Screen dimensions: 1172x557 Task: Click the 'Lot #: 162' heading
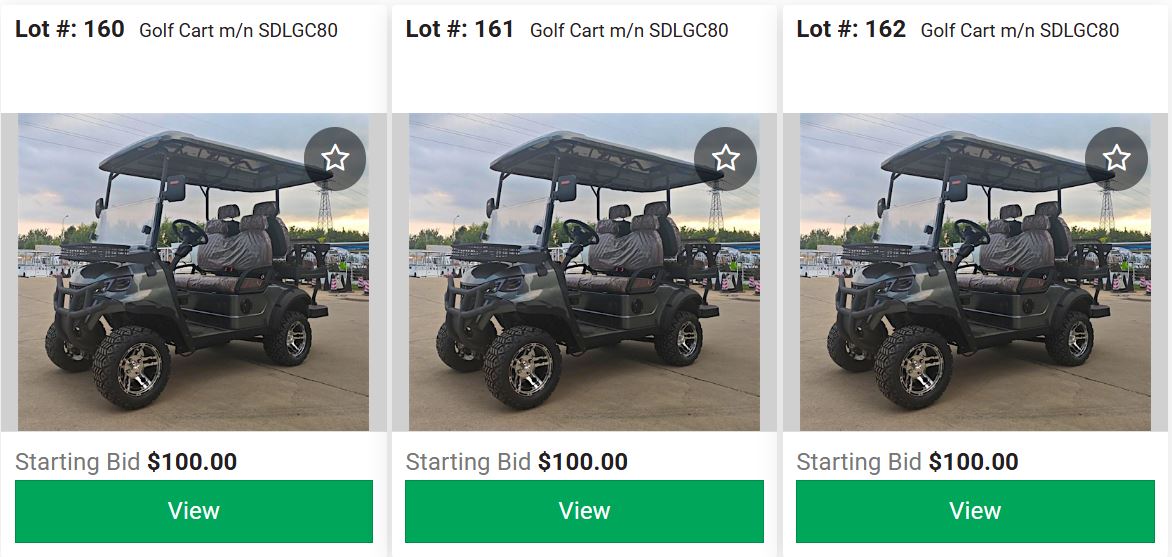[851, 29]
